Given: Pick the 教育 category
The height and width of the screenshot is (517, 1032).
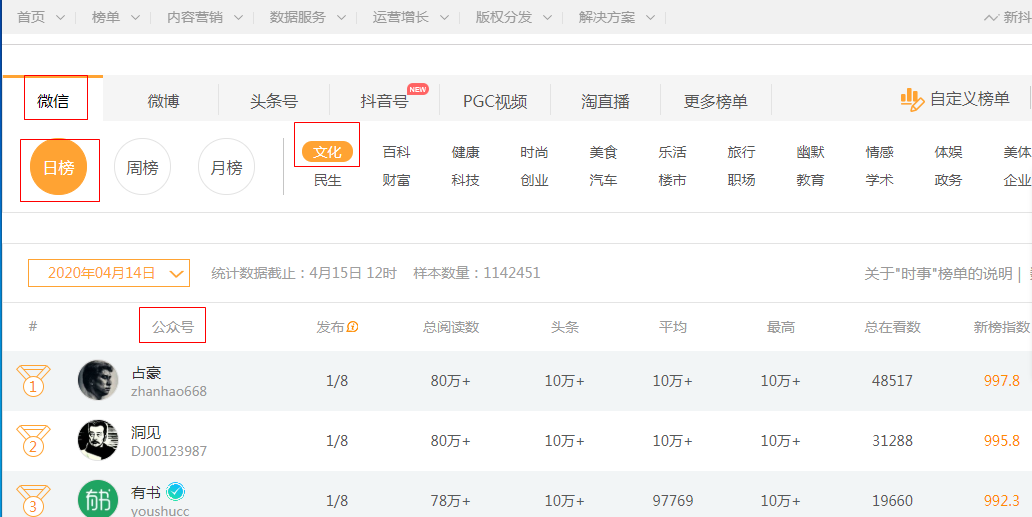Looking at the screenshot, I should pos(810,180).
